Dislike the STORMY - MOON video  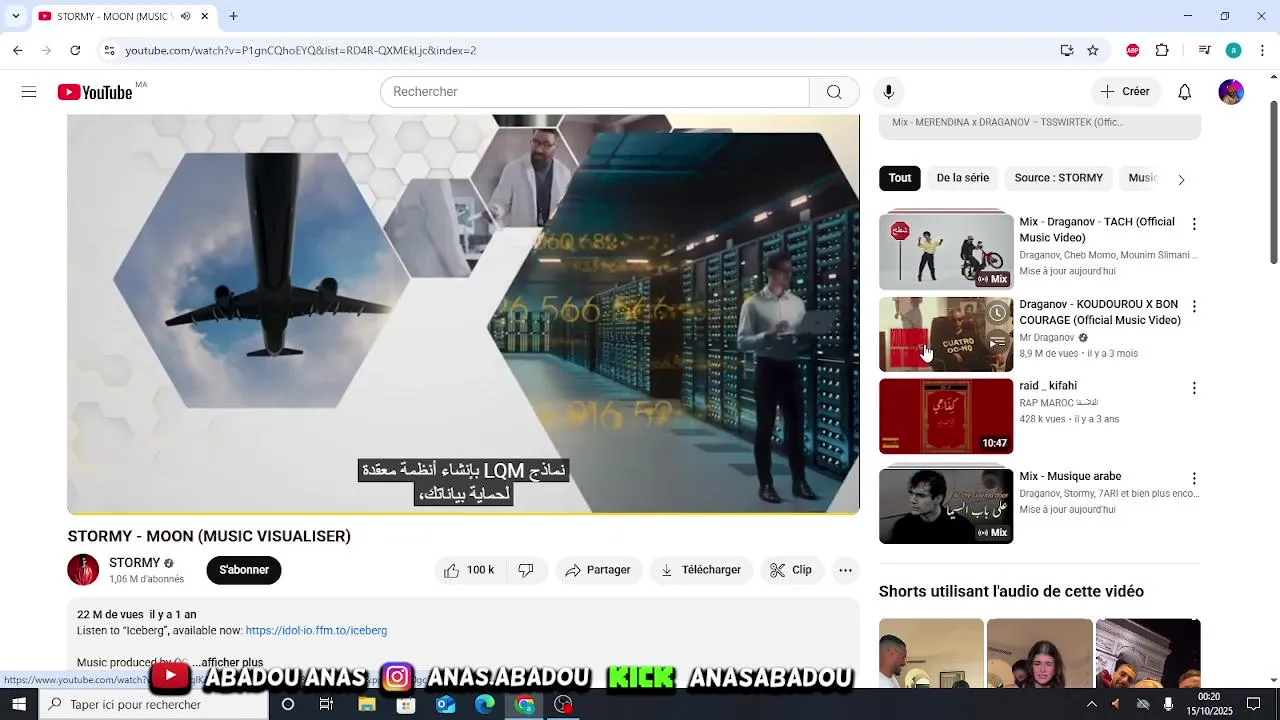526,570
